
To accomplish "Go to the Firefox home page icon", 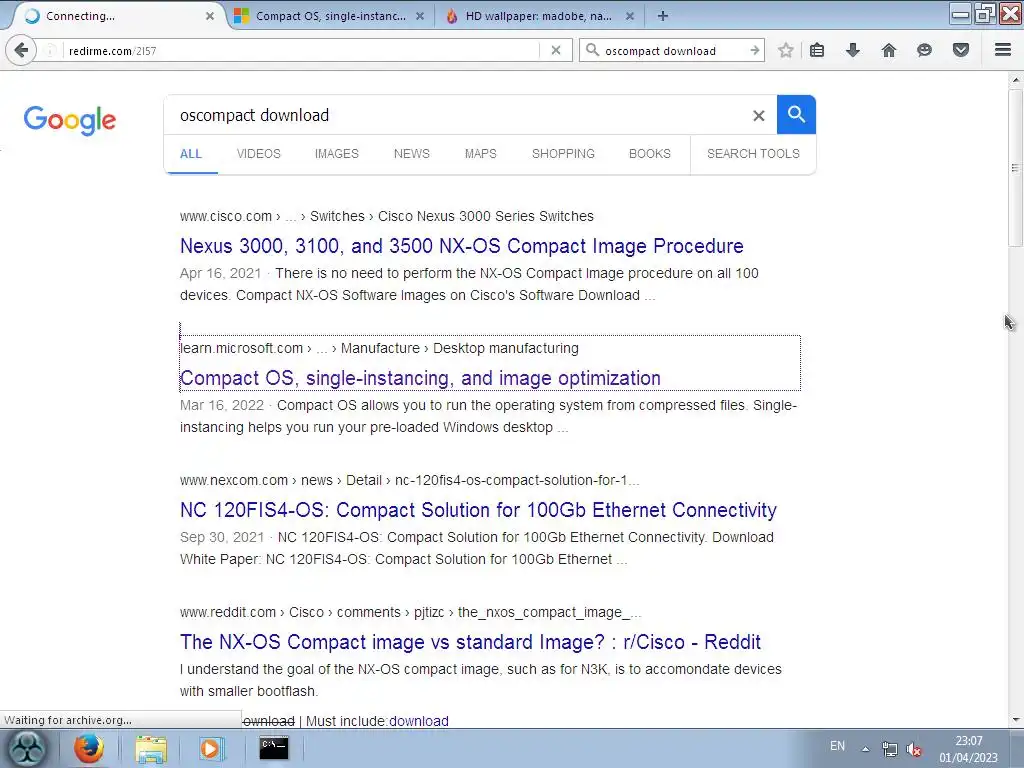I will 889,50.
